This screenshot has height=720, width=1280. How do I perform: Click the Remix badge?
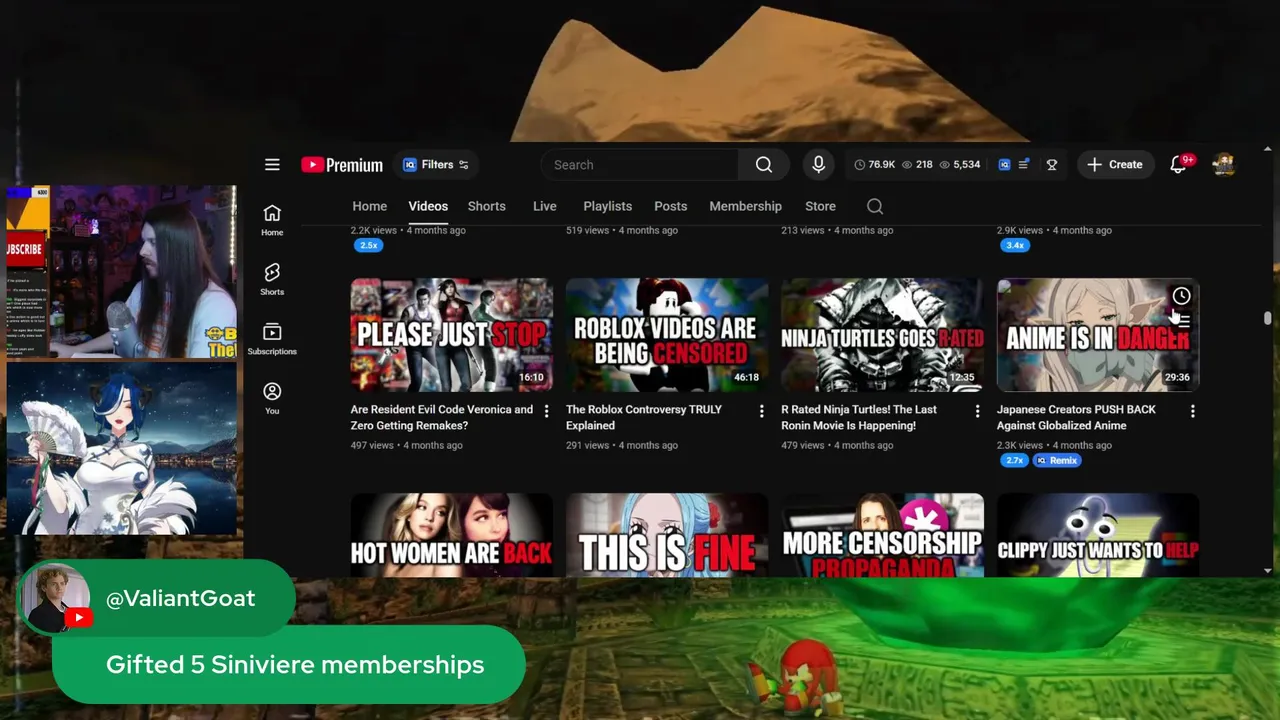coord(1057,460)
